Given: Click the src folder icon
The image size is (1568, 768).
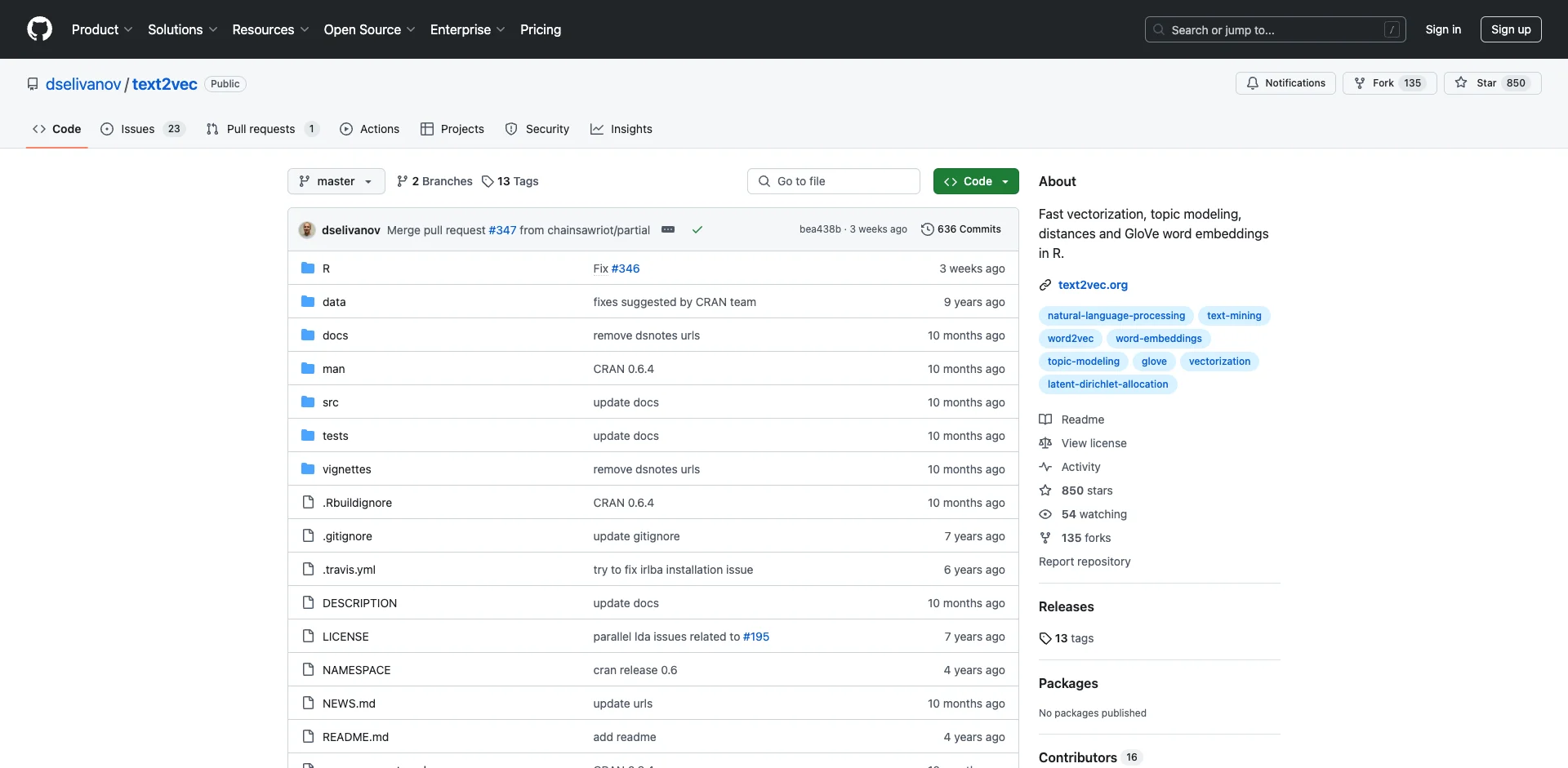Looking at the screenshot, I should point(308,402).
